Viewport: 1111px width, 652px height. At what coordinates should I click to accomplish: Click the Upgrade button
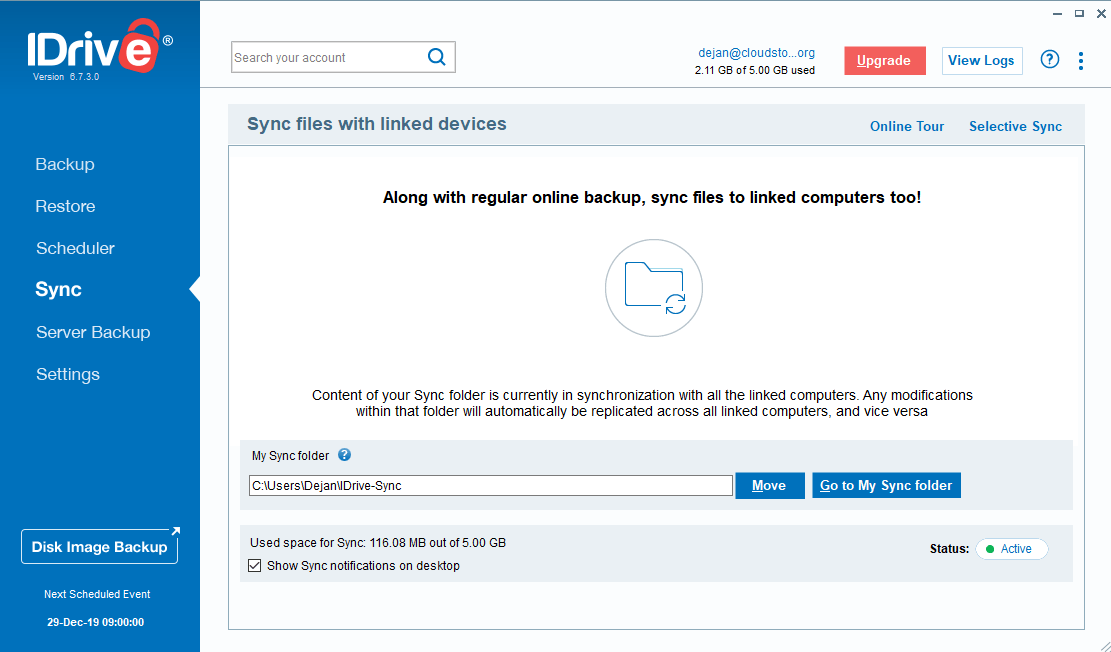[x=884, y=60]
